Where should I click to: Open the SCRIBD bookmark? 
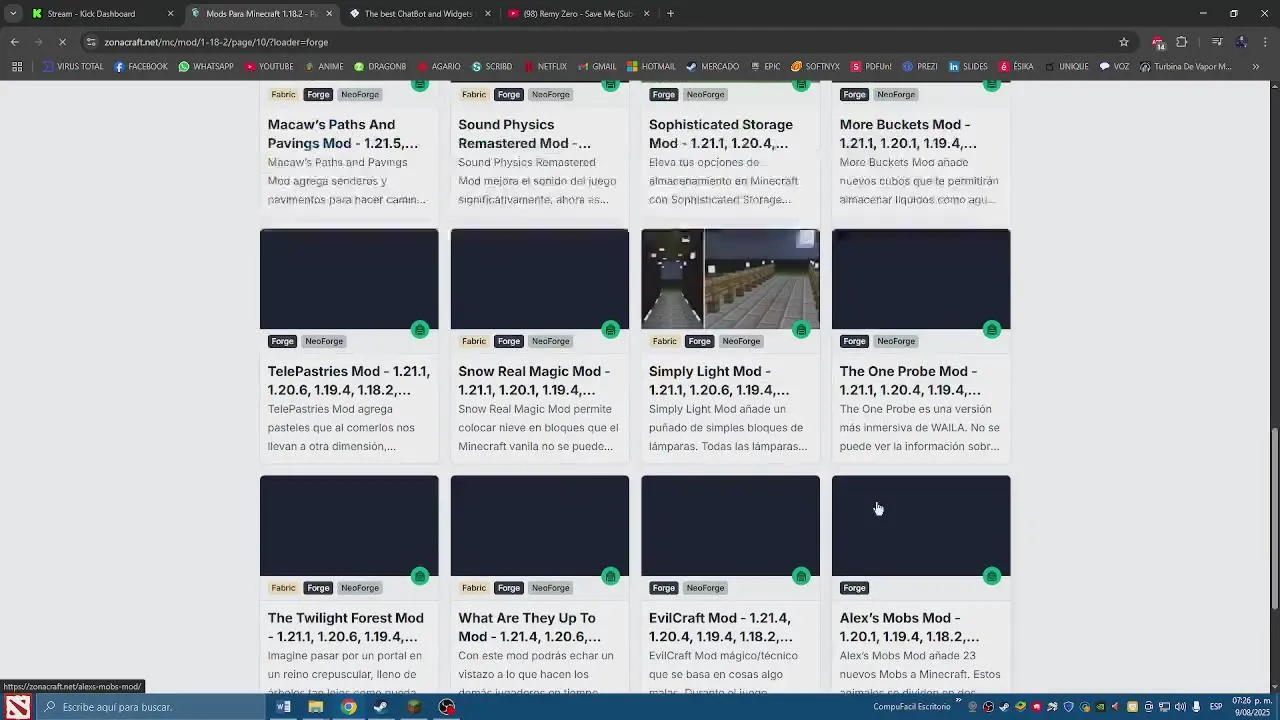tap(491, 67)
